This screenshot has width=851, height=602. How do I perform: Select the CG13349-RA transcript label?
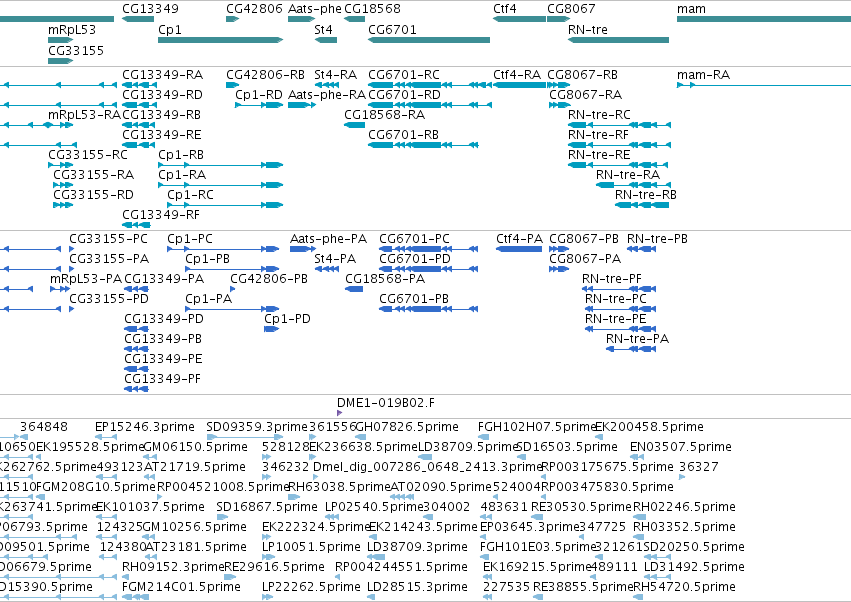point(163,74)
